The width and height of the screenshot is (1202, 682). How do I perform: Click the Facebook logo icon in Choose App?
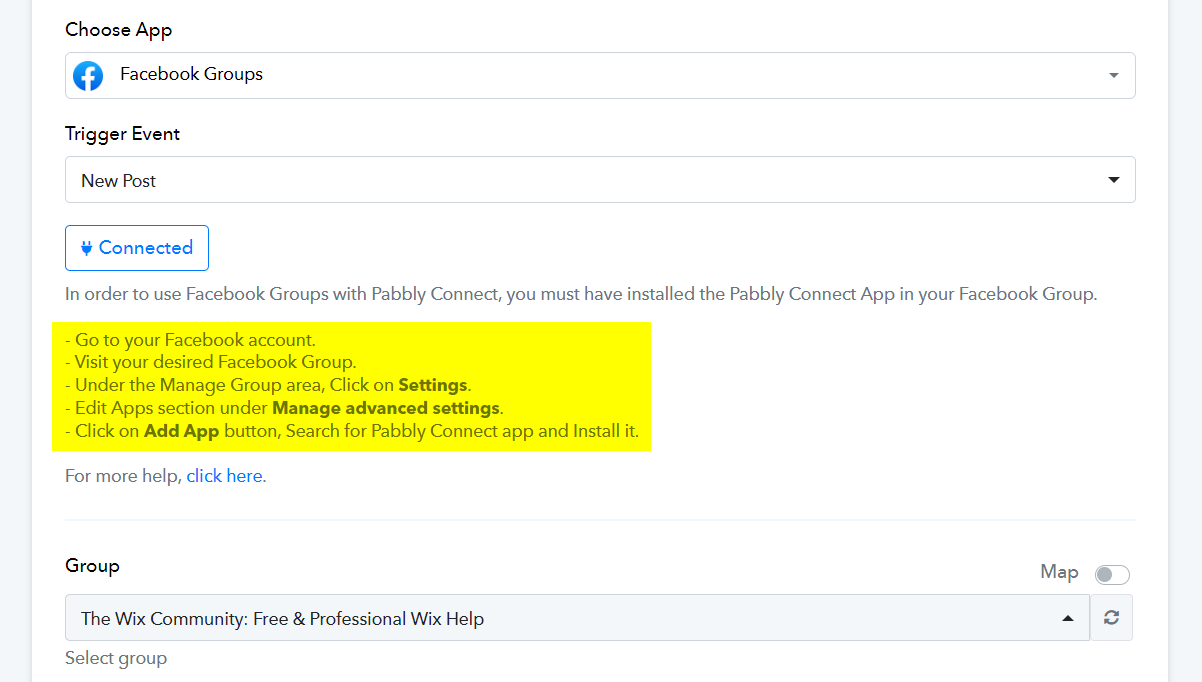point(88,75)
